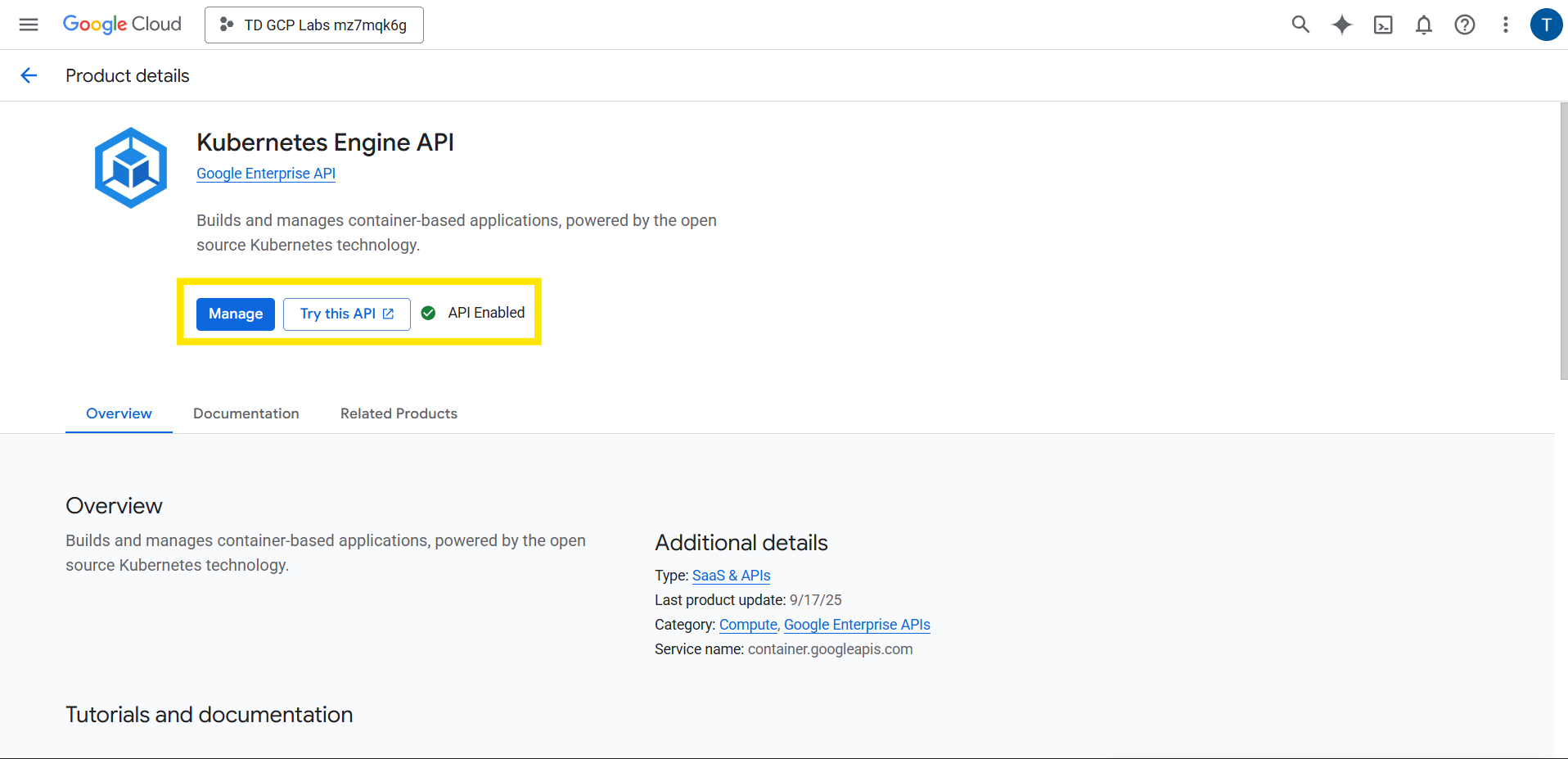The height and width of the screenshot is (759, 1568).
Task: Click the Compute category link
Action: coord(748,625)
